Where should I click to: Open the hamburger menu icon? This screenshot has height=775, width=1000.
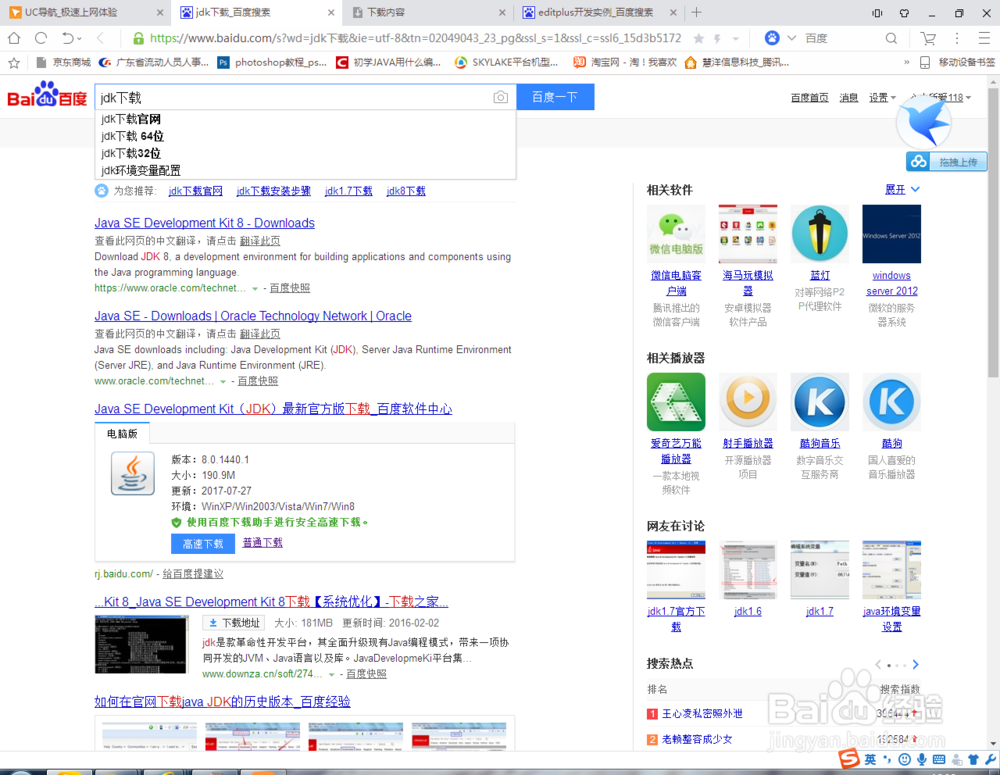pyautogui.click(x=984, y=38)
